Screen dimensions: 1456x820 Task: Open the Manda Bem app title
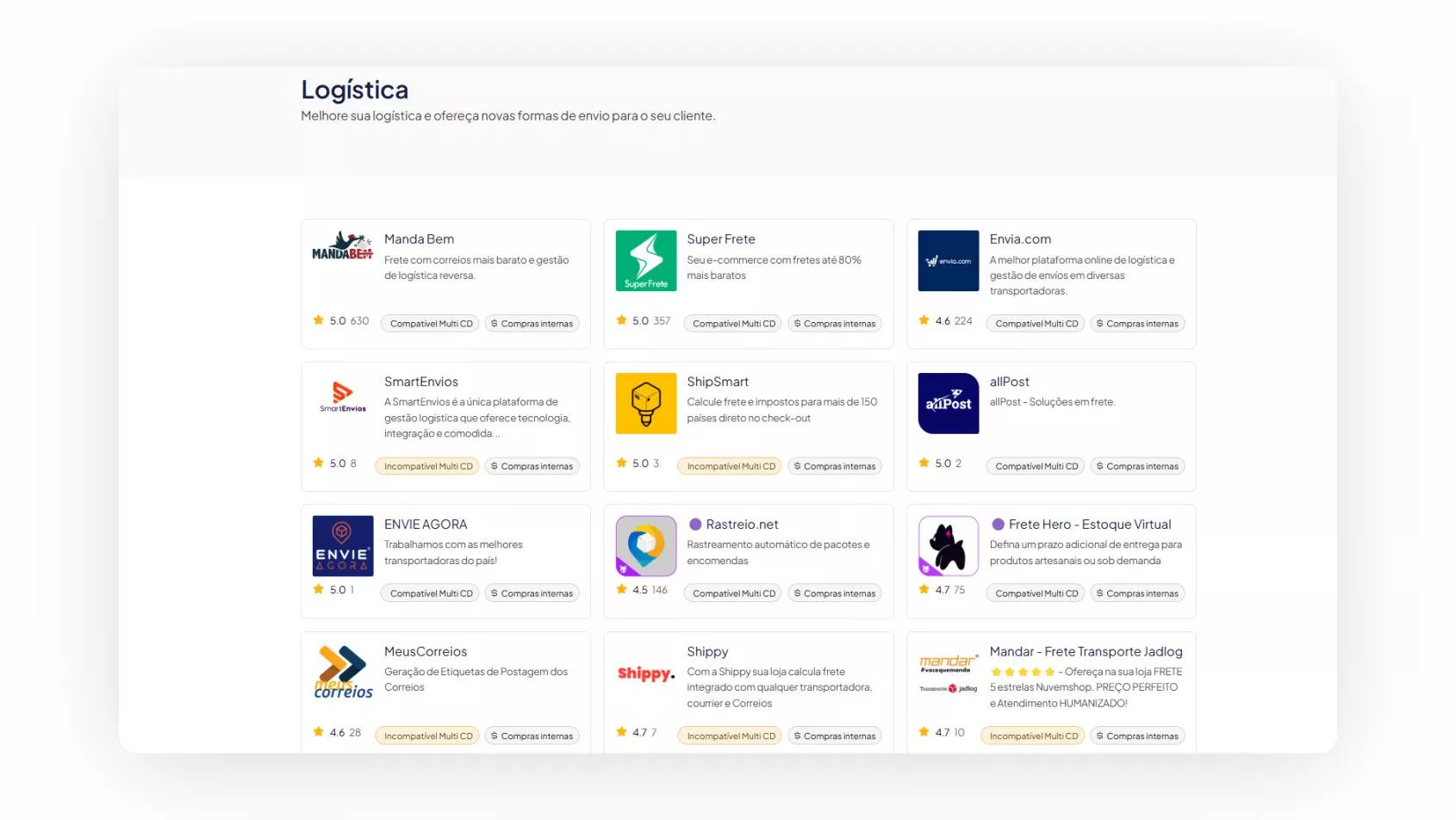[x=419, y=239]
